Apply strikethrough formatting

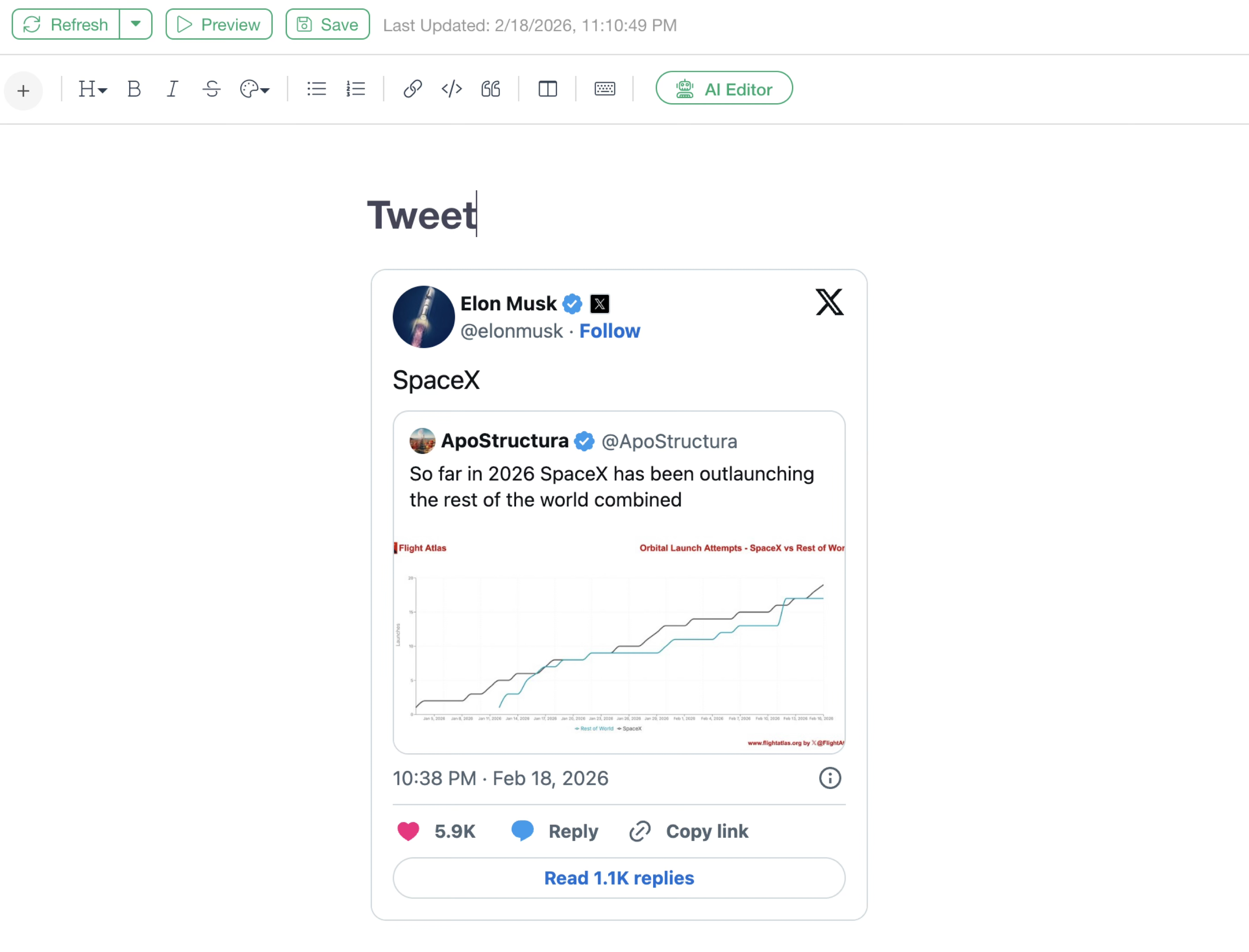pos(212,89)
